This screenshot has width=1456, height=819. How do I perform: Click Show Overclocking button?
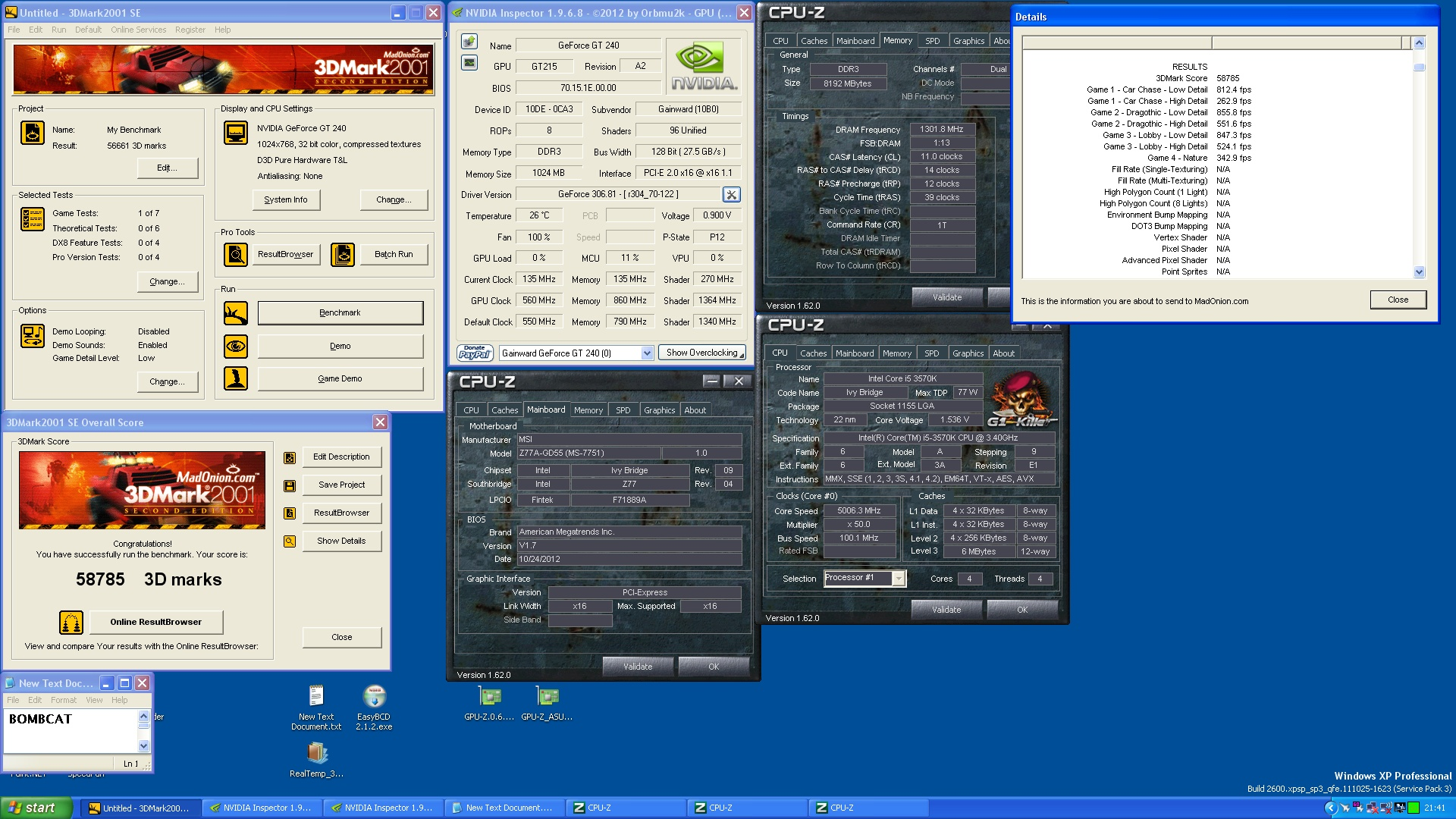pos(702,353)
